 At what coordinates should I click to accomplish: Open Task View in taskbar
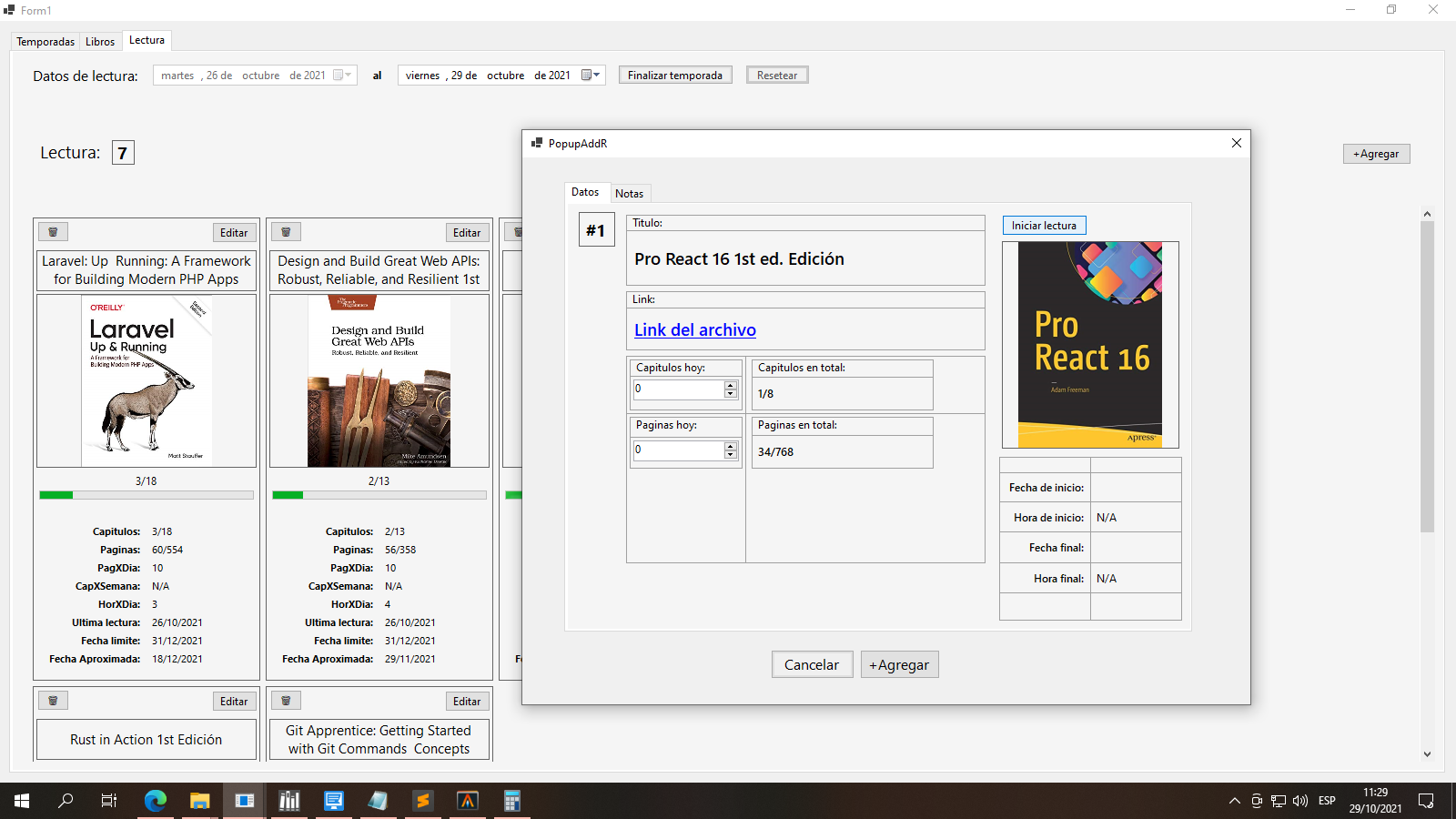(x=109, y=801)
